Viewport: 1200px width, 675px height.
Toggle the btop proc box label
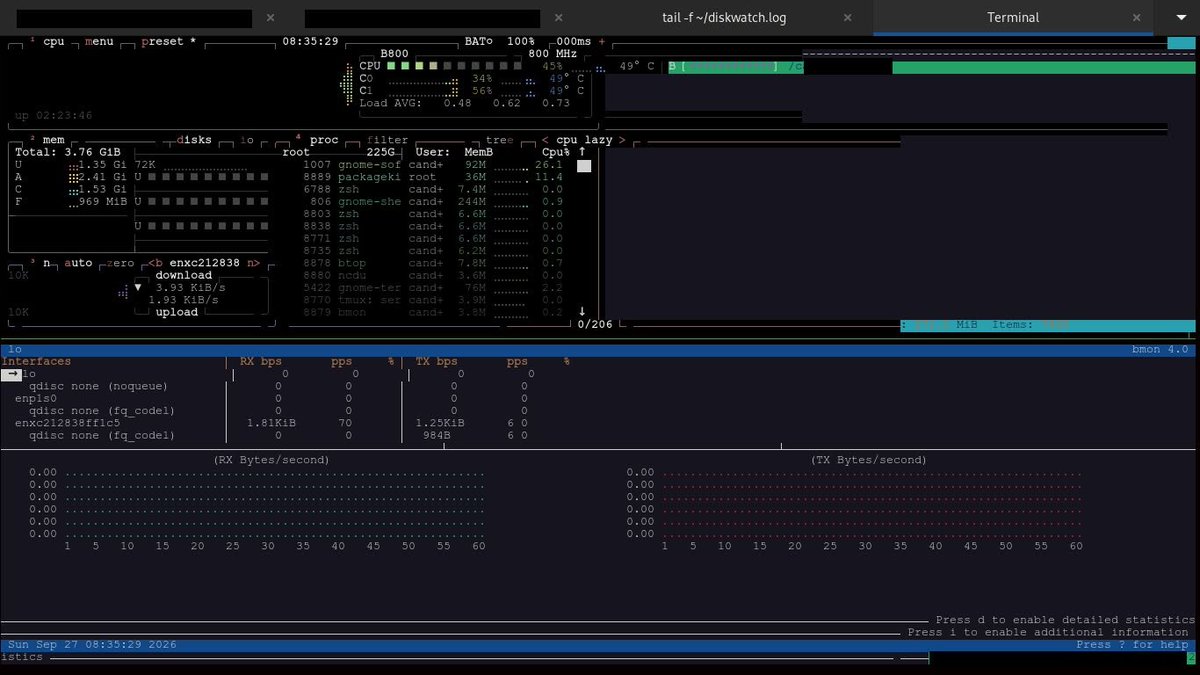(x=324, y=140)
